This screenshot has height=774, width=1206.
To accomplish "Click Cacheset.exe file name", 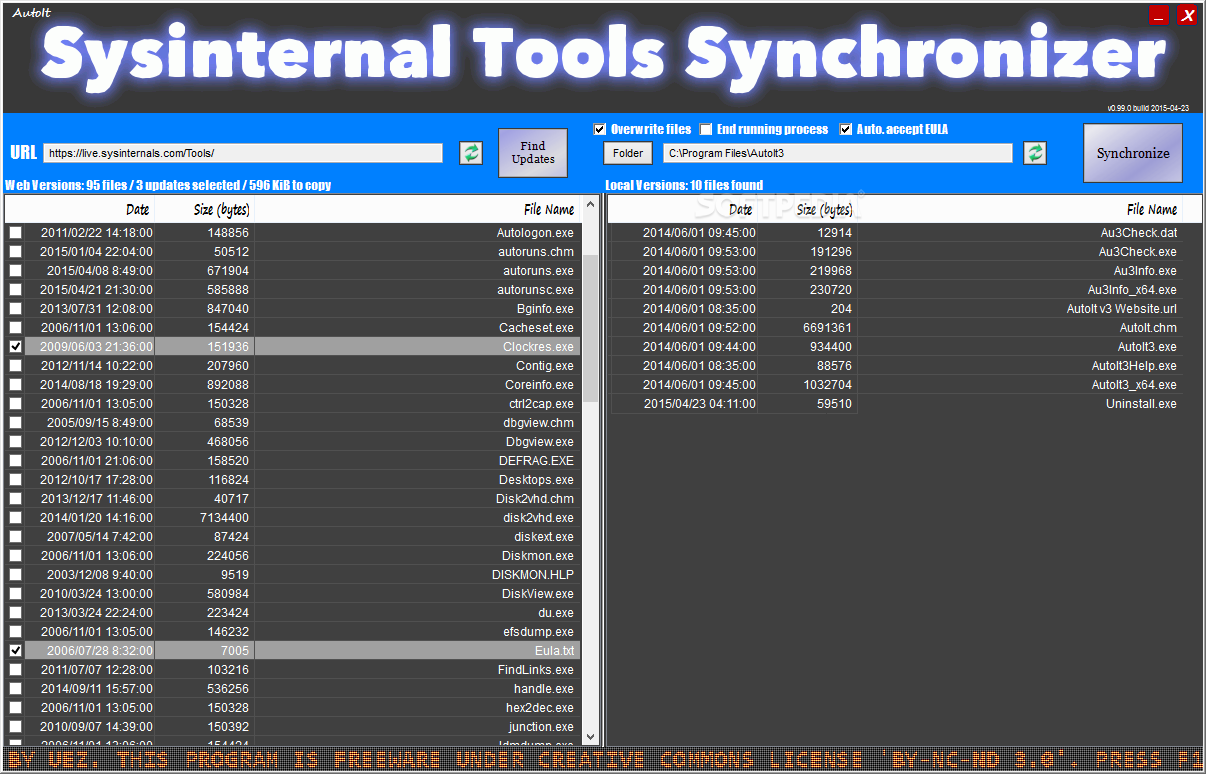I will 536,327.
